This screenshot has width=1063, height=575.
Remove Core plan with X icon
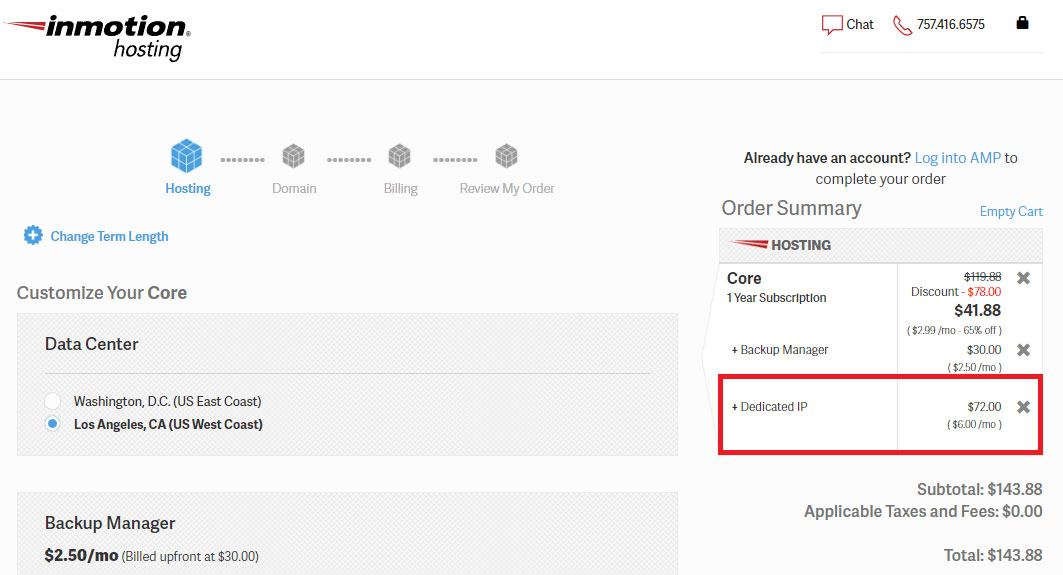pos(1024,278)
